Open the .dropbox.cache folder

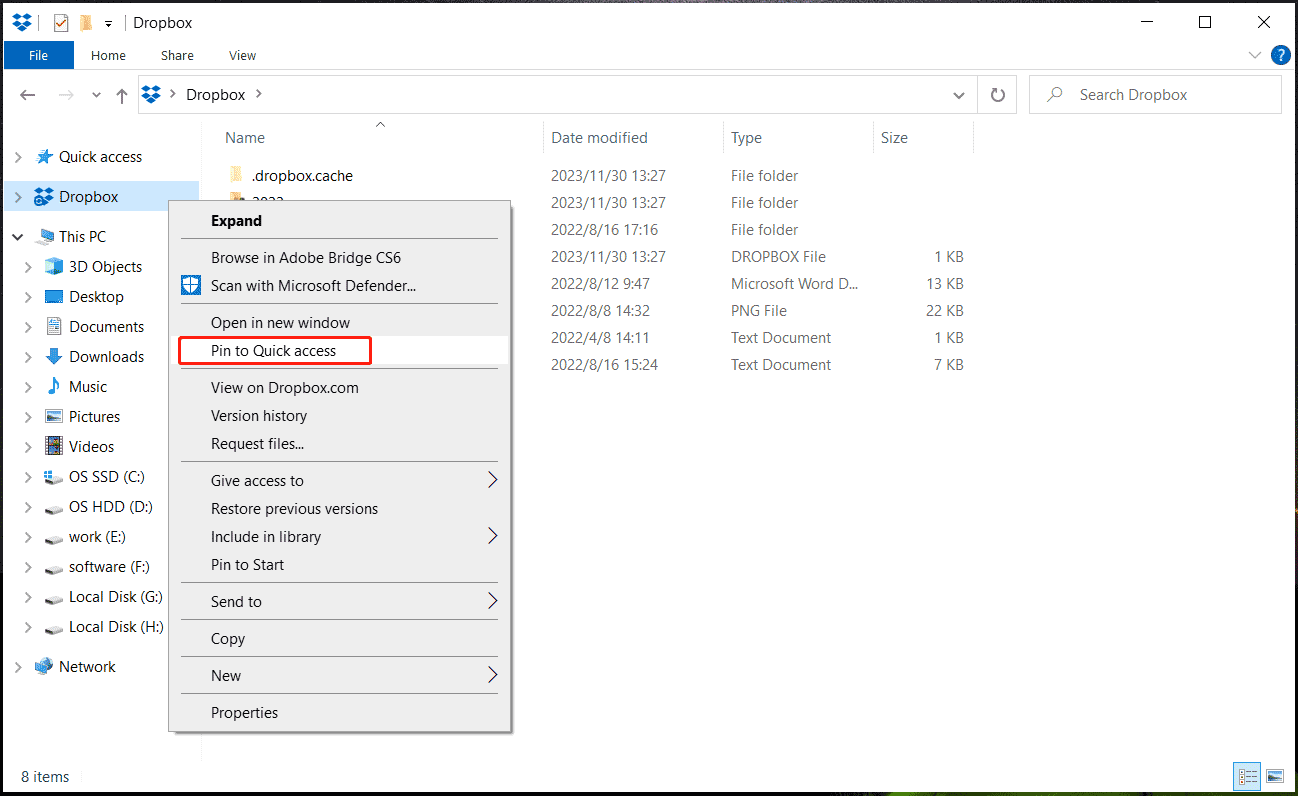pyautogui.click(x=302, y=176)
